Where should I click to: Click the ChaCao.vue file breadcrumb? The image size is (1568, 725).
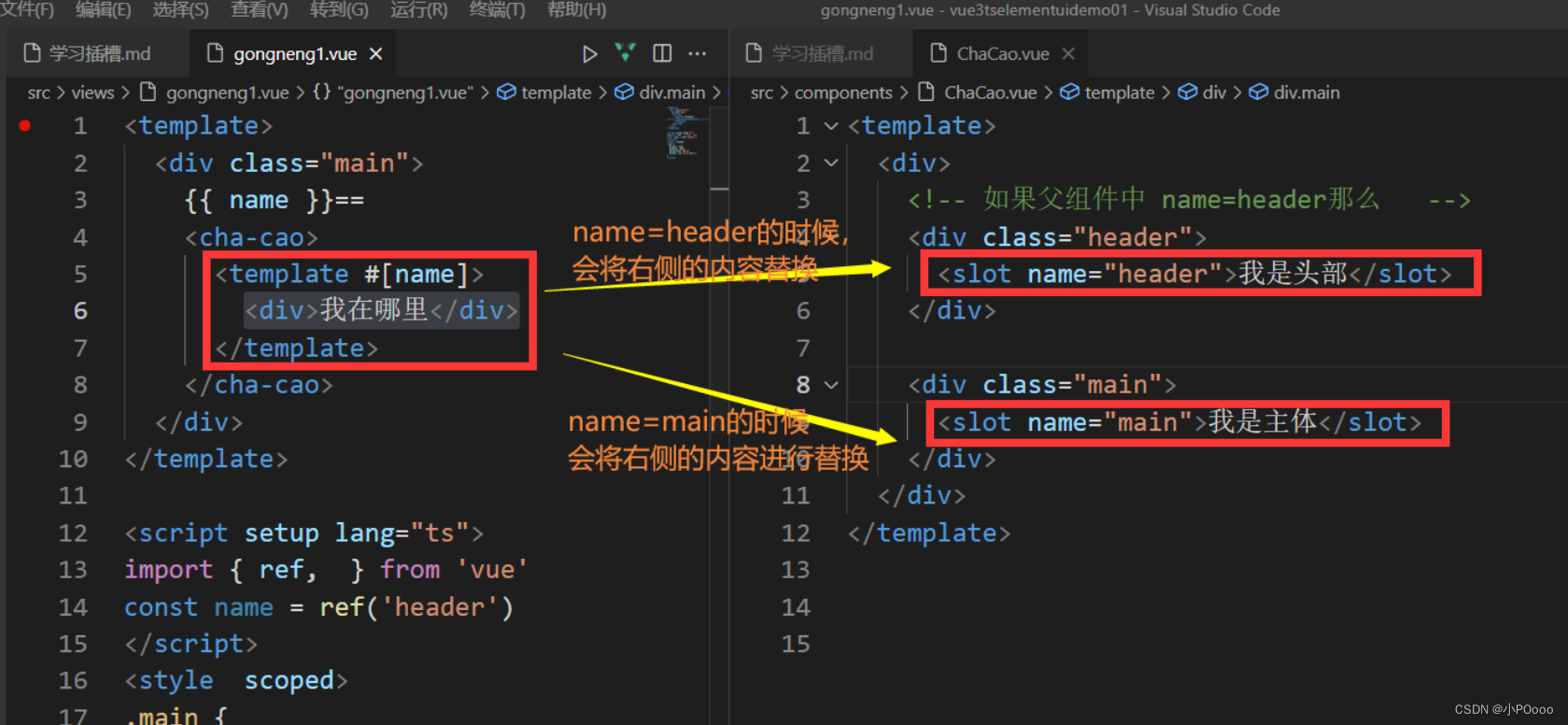tap(978, 92)
